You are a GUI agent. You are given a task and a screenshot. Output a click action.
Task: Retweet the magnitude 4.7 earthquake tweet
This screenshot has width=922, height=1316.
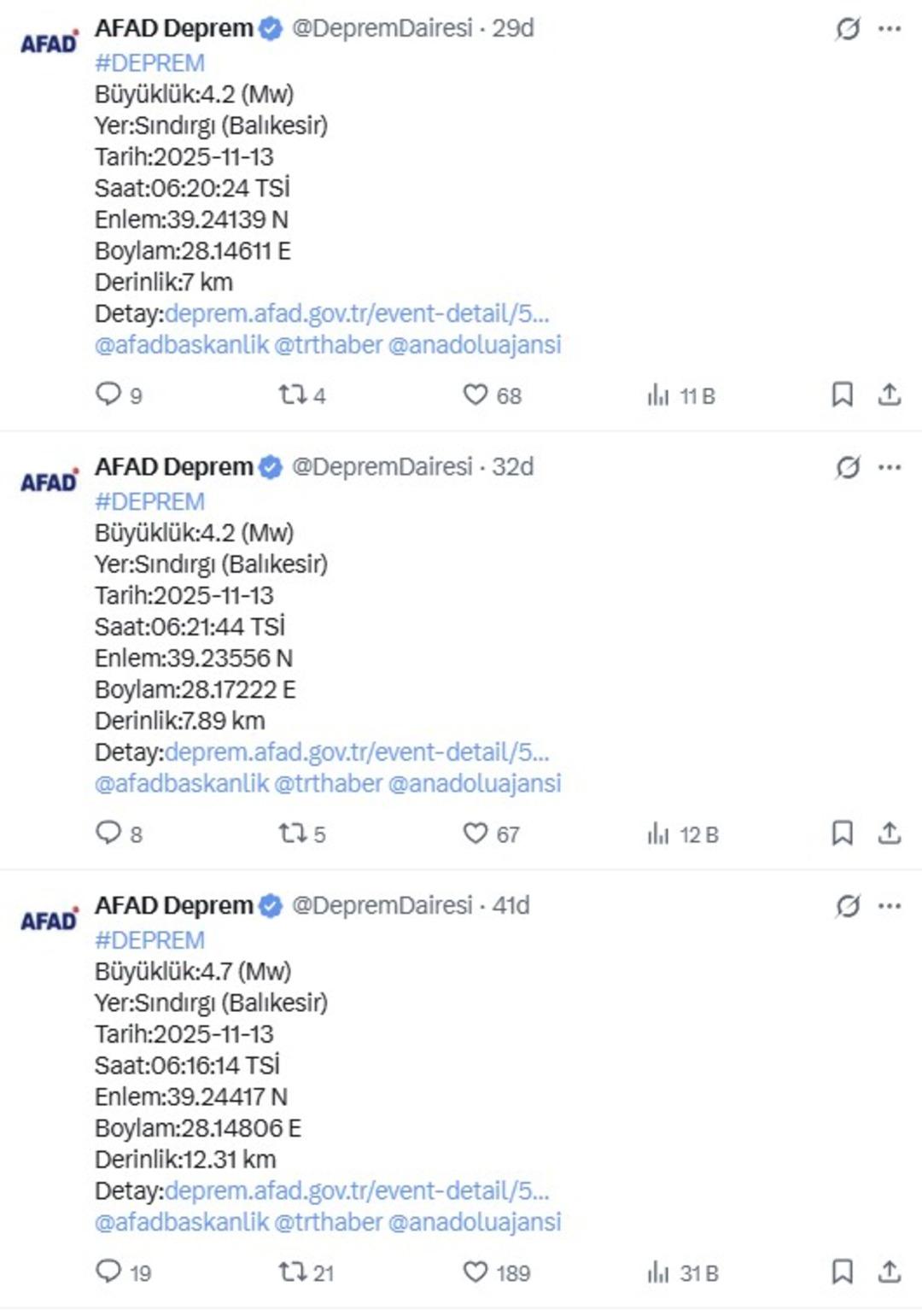click(x=293, y=1272)
